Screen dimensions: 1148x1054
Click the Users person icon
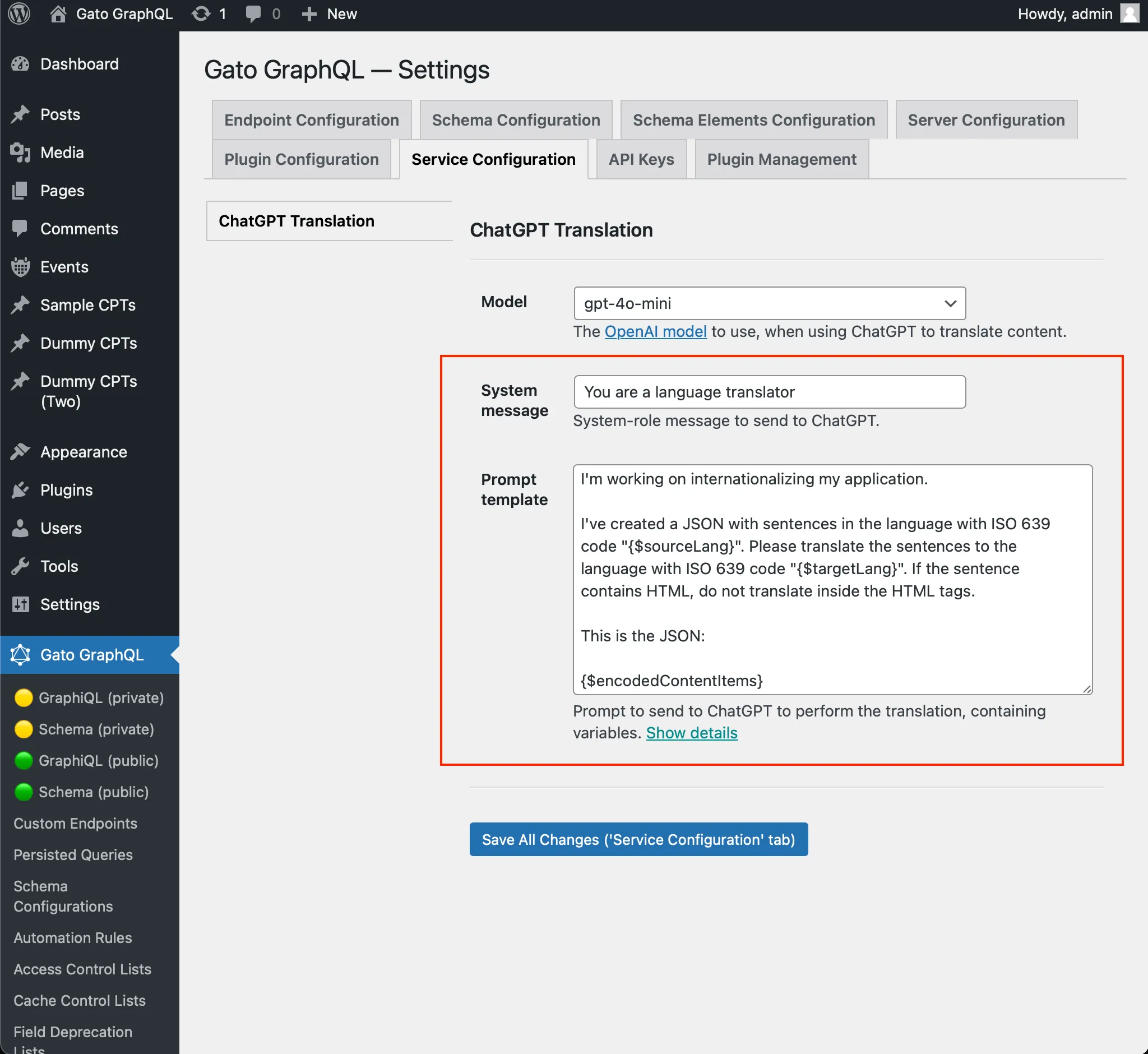pos(21,528)
